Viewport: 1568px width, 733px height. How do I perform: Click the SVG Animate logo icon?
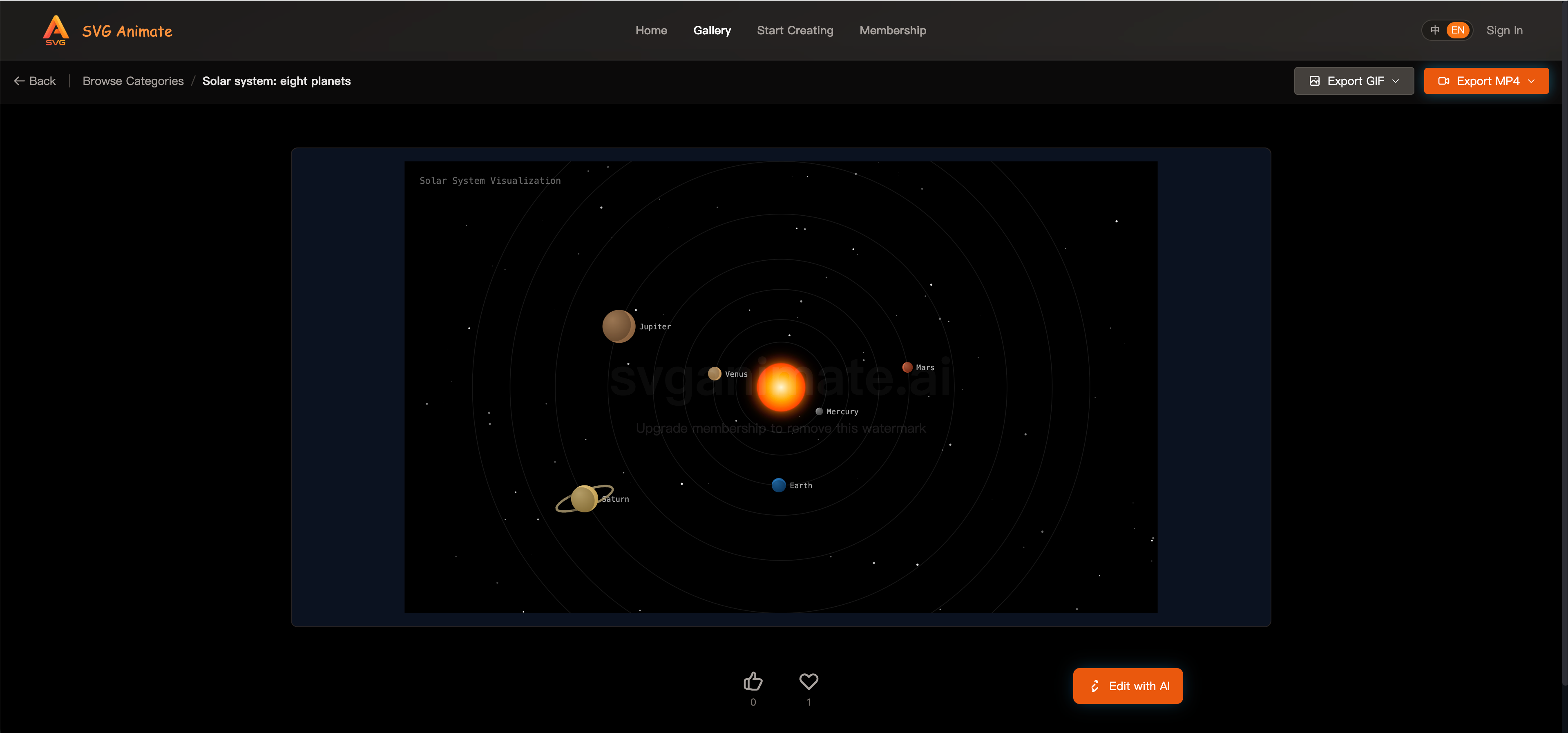[x=56, y=30]
